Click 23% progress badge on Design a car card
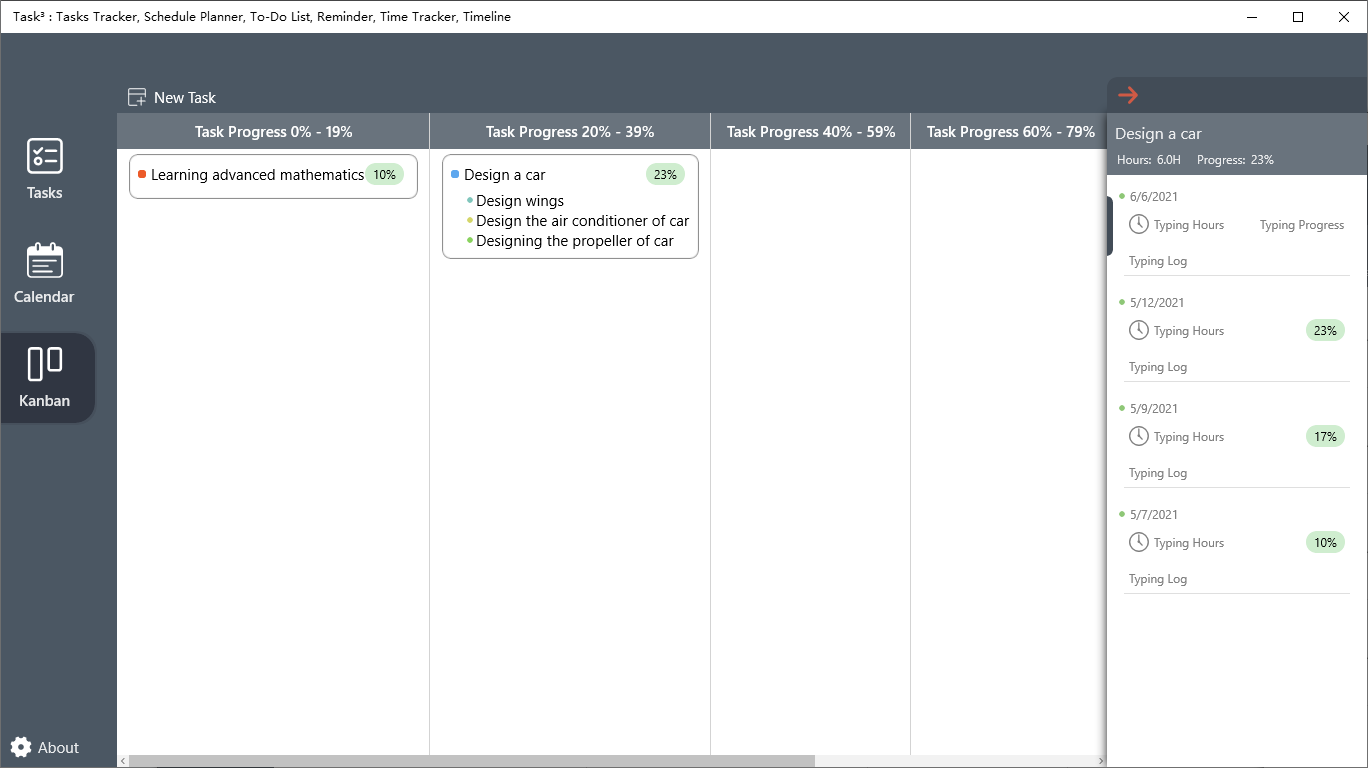Viewport: 1368px width, 768px height. (665, 175)
